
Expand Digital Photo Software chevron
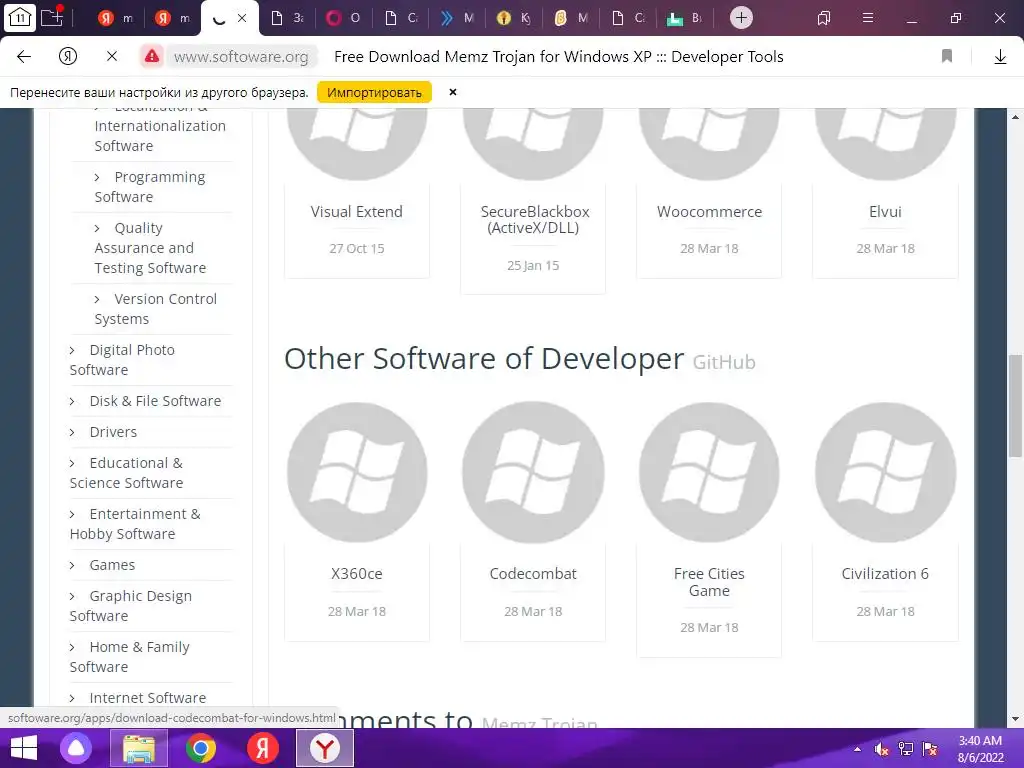point(72,351)
